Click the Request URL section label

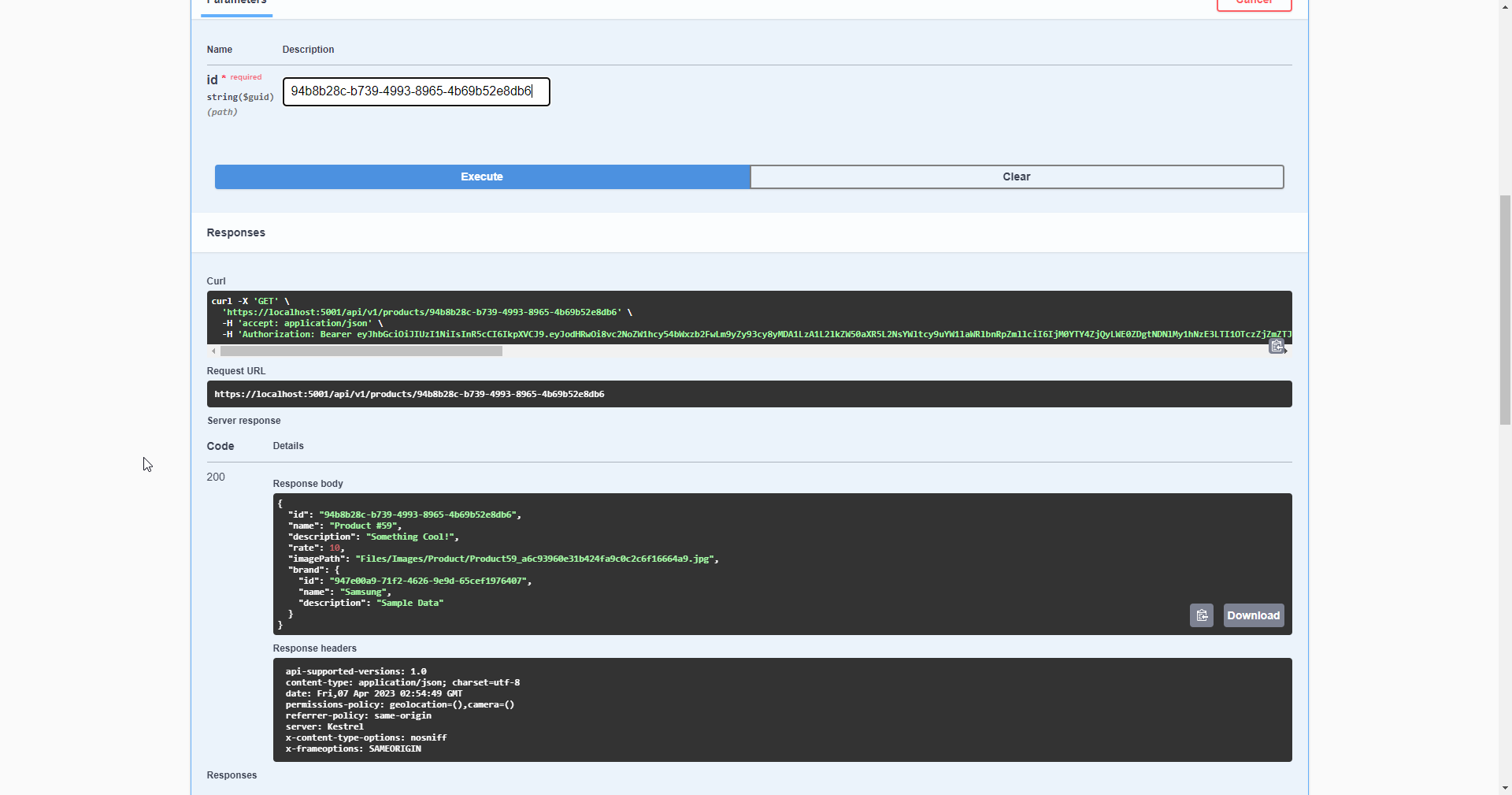(x=236, y=371)
